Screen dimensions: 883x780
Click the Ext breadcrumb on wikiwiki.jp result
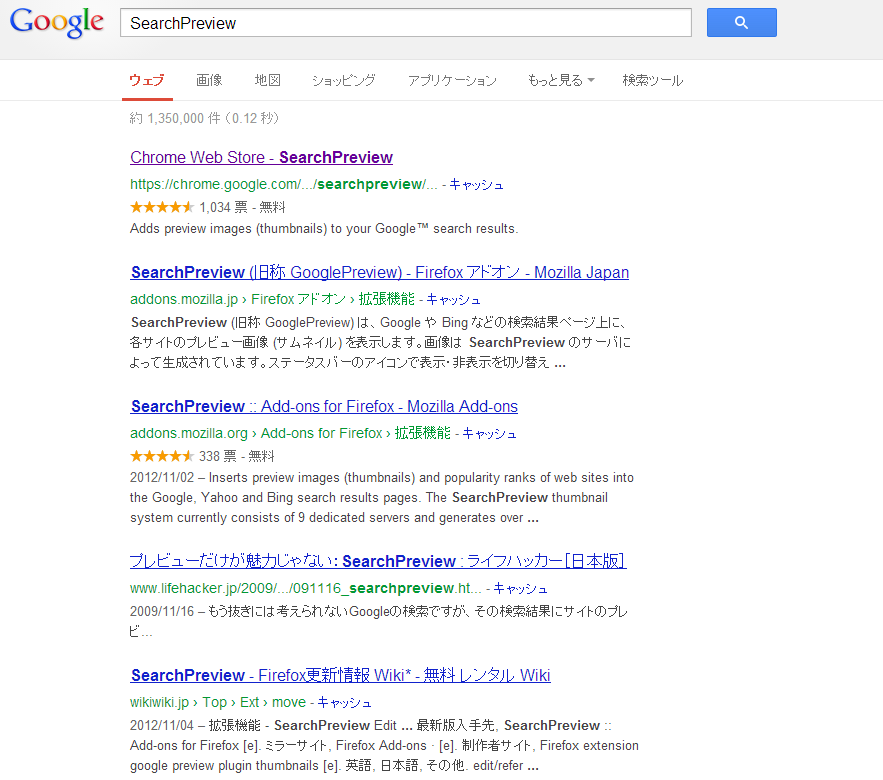249,702
